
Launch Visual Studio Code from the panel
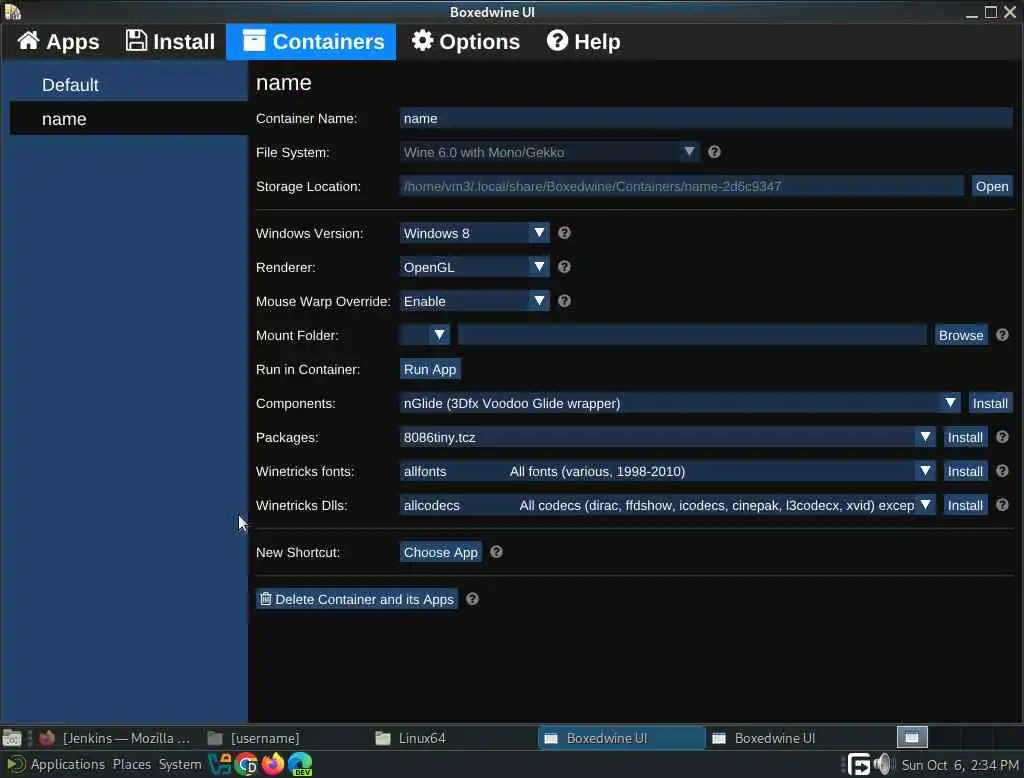click(220, 764)
